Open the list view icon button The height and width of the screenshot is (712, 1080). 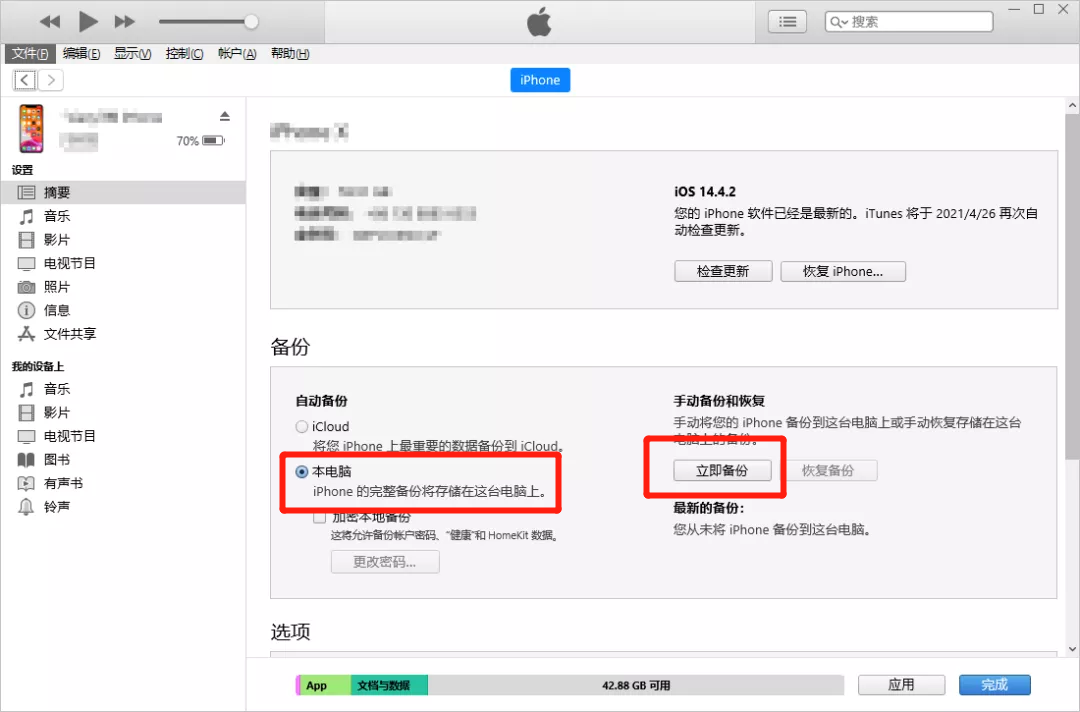pos(787,22)
